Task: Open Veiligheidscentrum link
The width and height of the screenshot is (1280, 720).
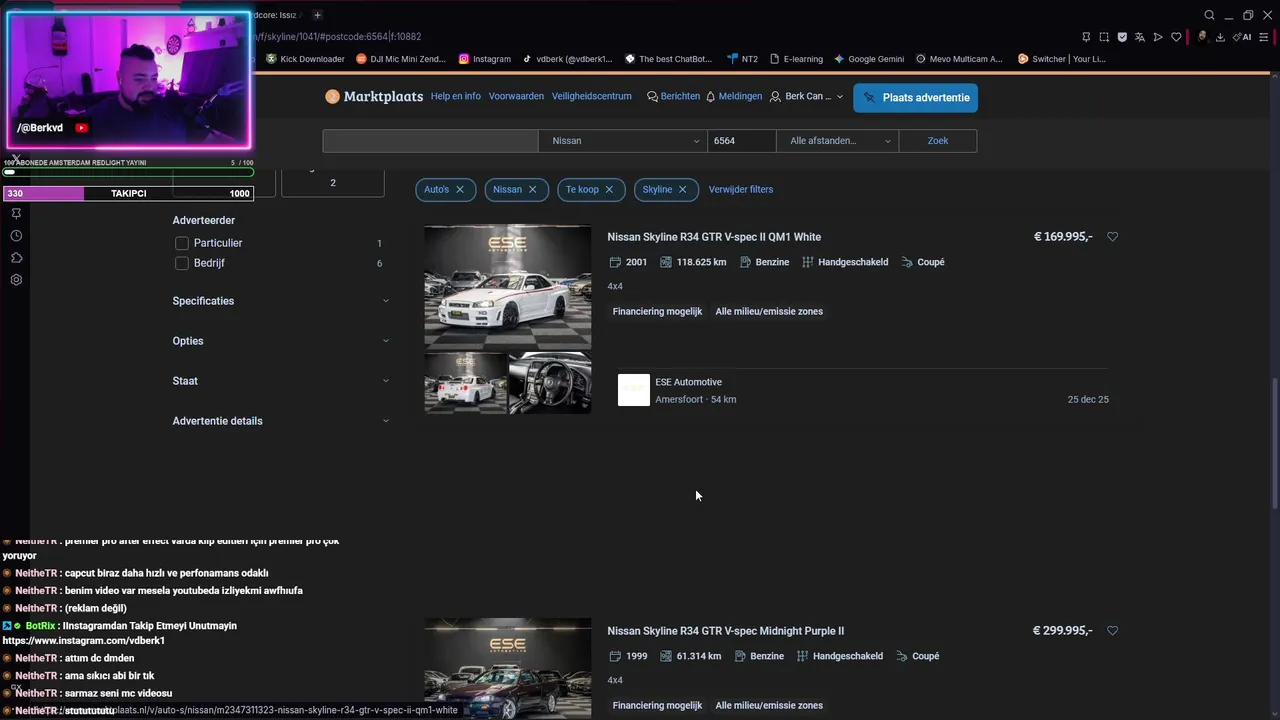Action: click(x=592, y=97)
